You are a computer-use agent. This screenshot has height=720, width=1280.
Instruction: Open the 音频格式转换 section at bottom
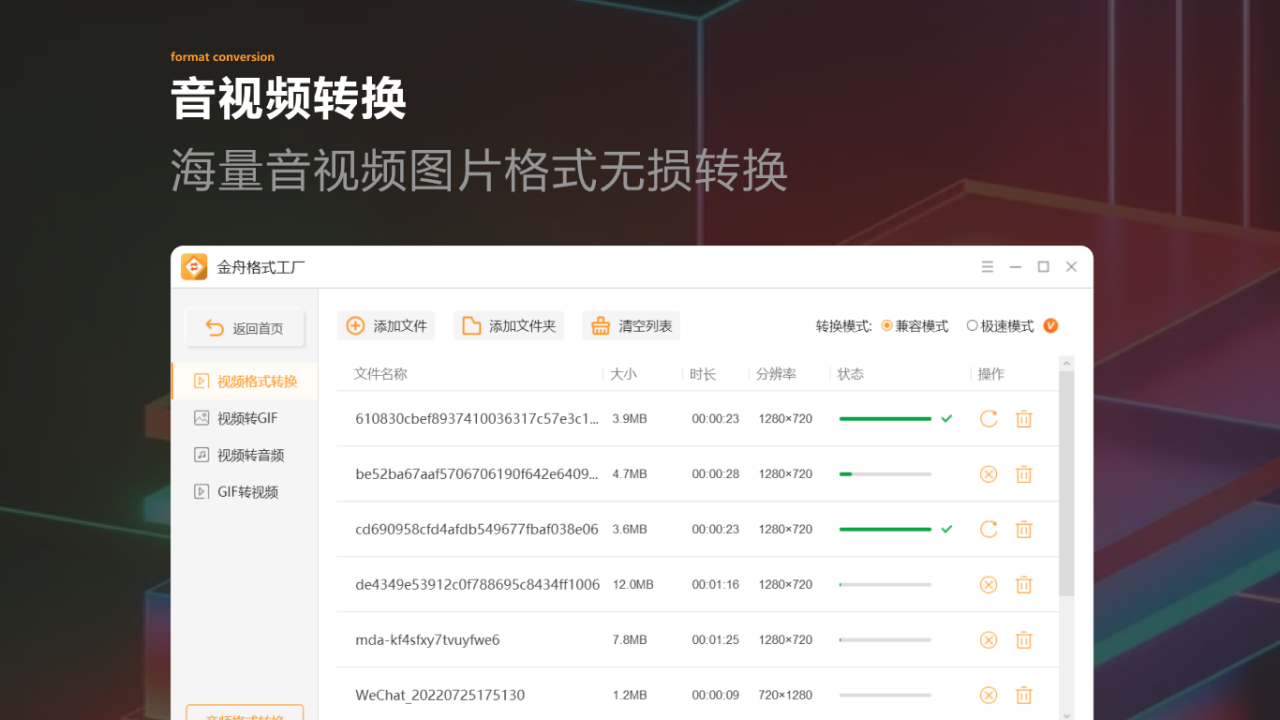(x=244, y=714)
